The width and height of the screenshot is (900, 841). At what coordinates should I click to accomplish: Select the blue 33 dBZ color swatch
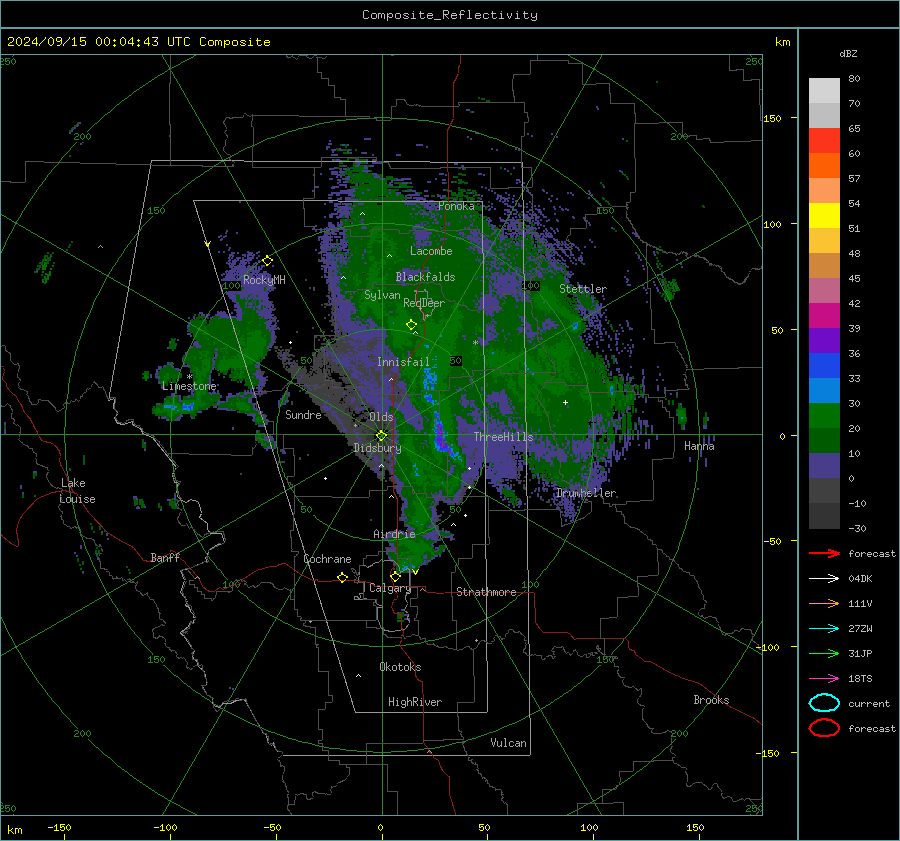(x=824, y=365)
